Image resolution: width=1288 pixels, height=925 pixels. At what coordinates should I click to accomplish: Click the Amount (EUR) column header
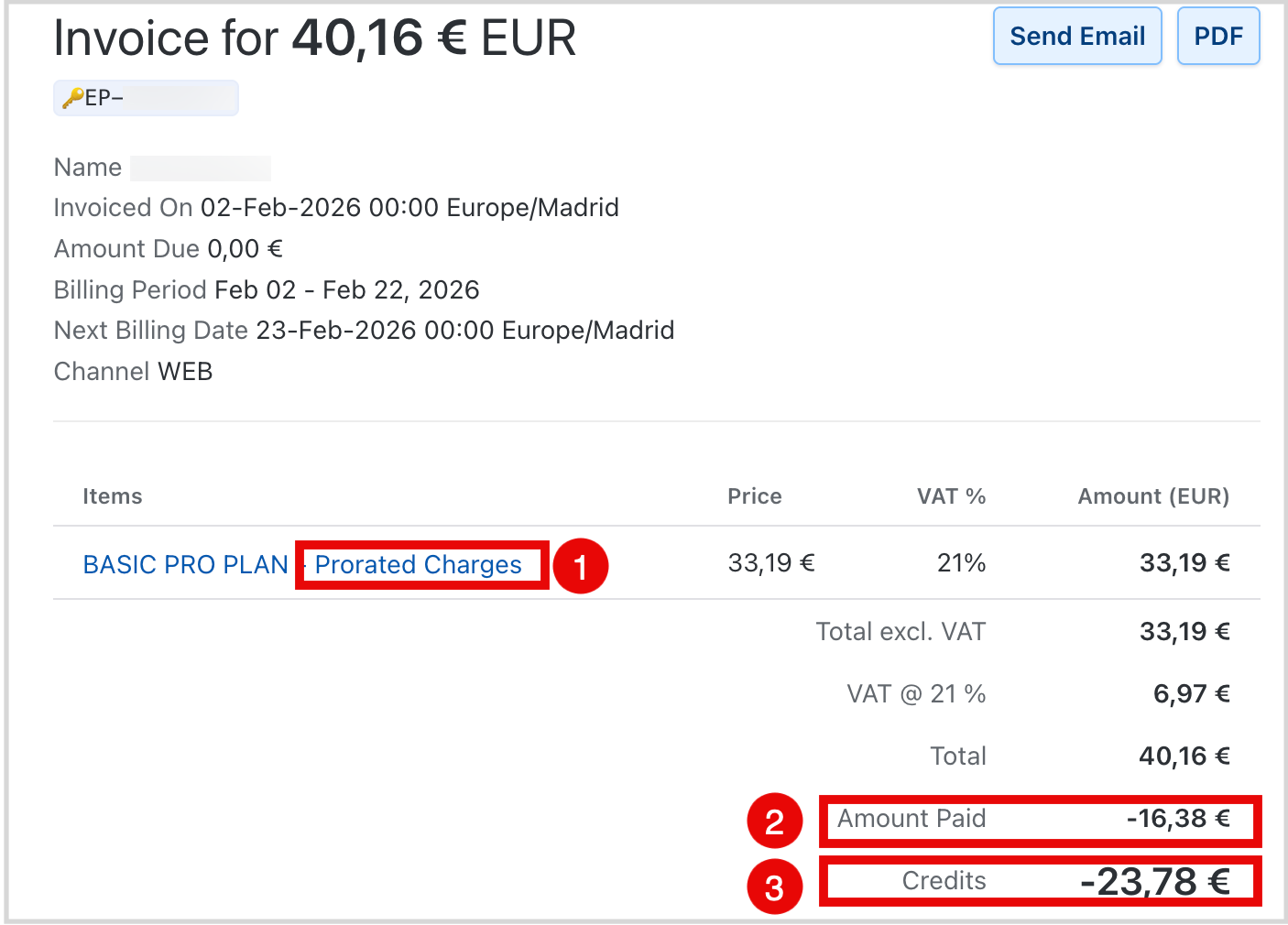[1152, 496]
